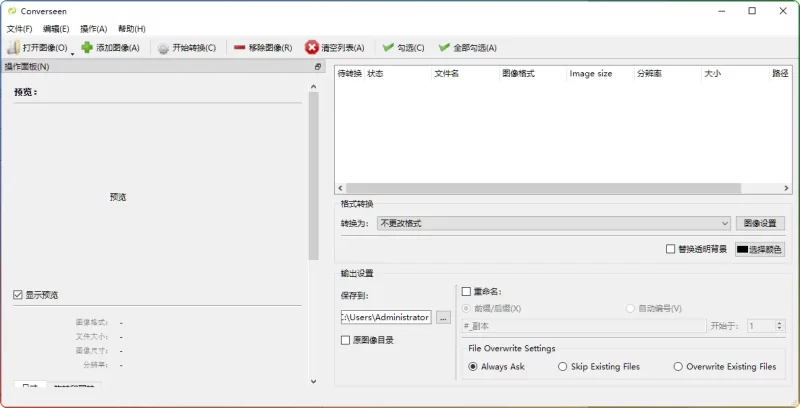Image resolution: width=800 pixels, height=408 pixels.
Task: Float the 操作面板(N) panel using its icon
Action: 318,66
